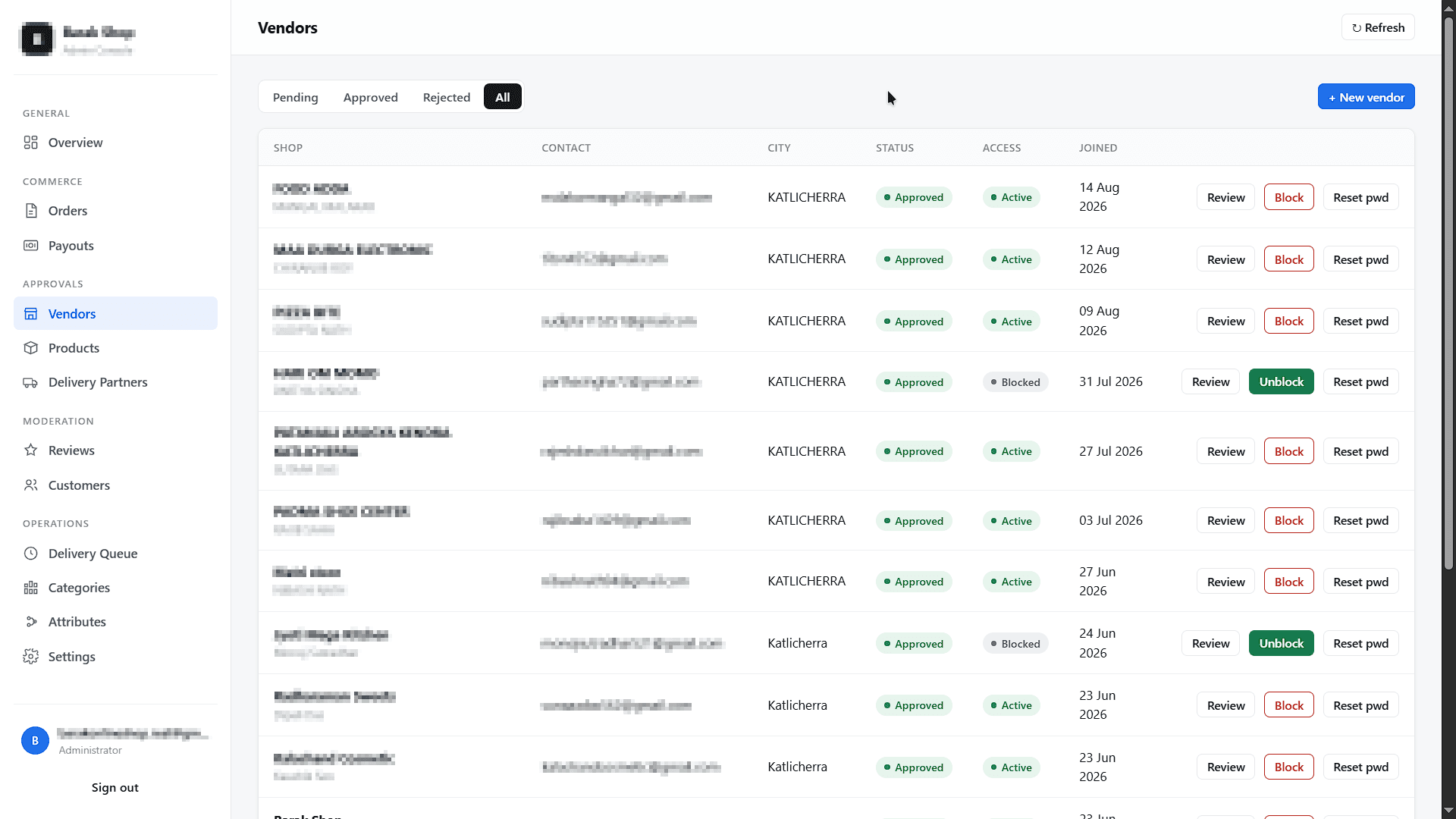Click the shop logo in the sidebar header
This screenshot has width=1456, height=819.
[x=37, y=39]
